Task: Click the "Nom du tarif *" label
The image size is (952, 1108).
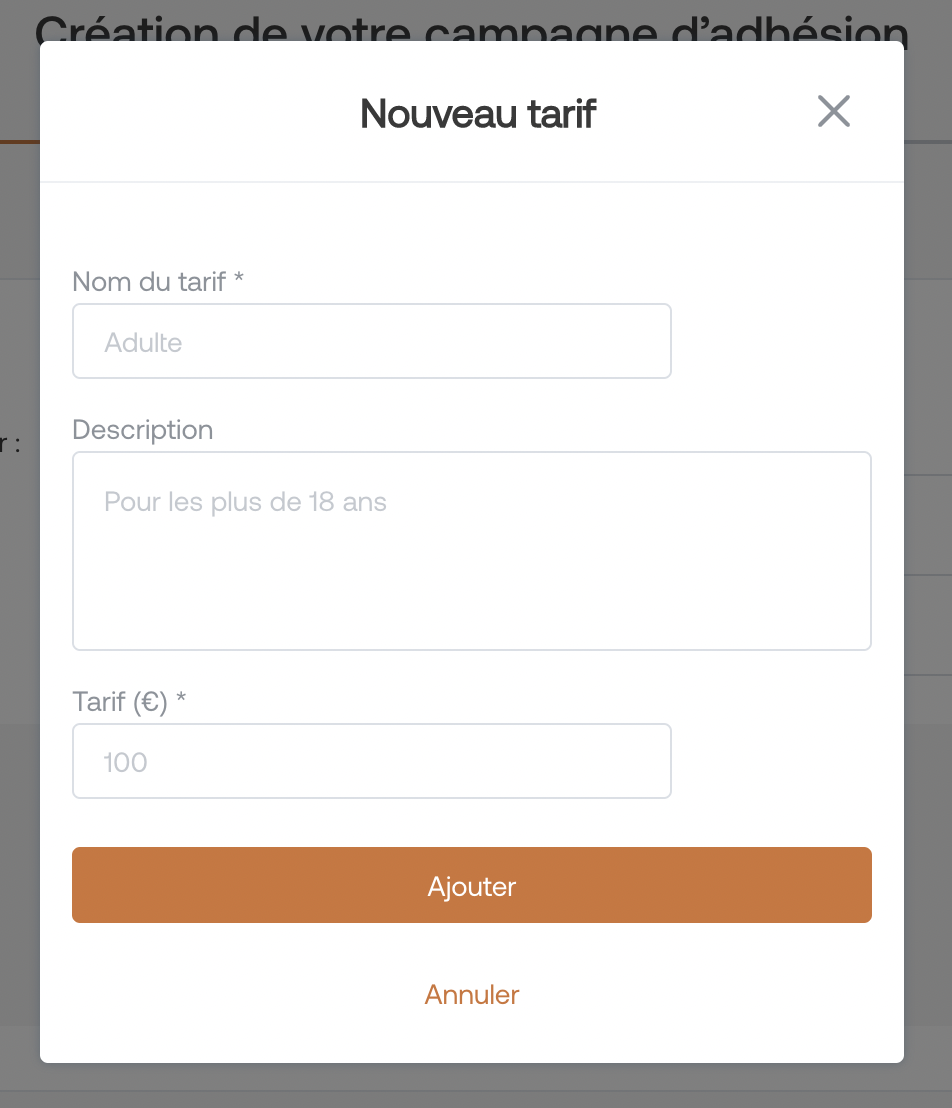Action: [x=150, y=282]
